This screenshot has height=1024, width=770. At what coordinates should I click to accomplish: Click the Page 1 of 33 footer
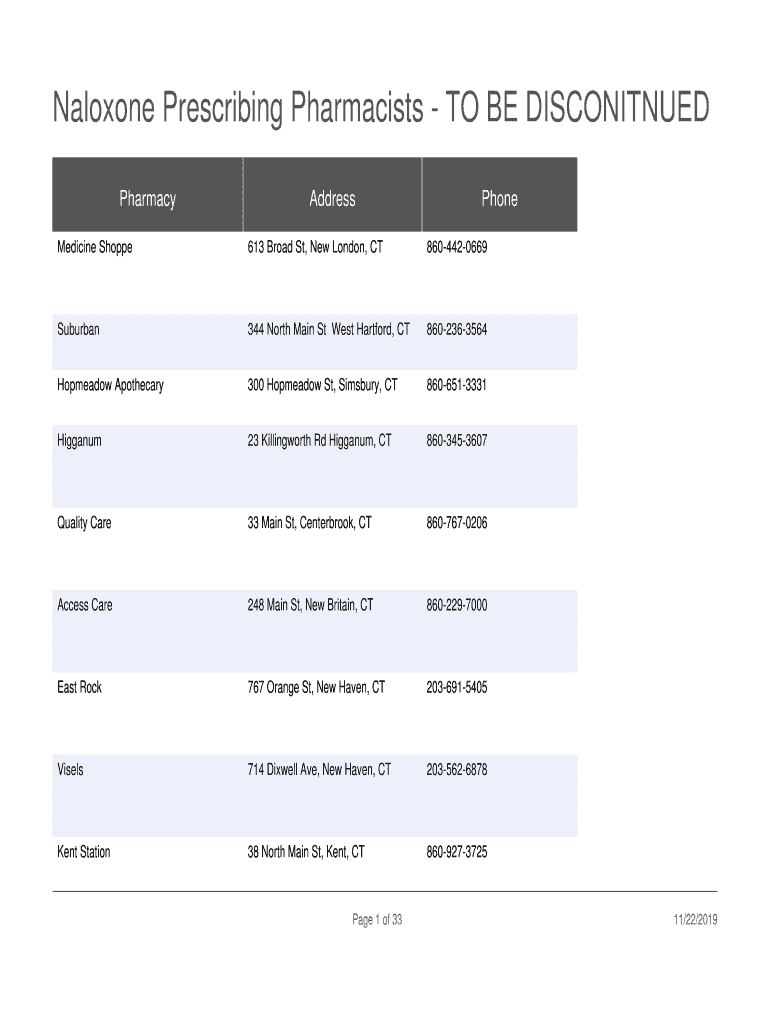pyautogui.click(x=377, y=920)
